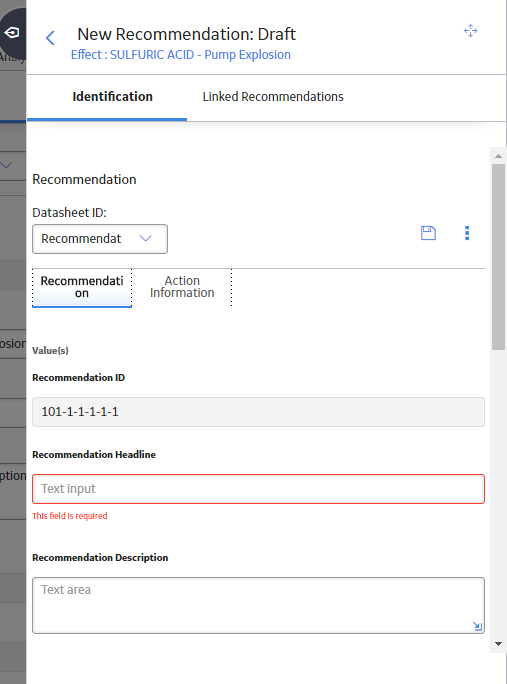Screen dimensions: 507x684
Task: Open the Linked Recommendations tab
Action: tap(273, 96)
